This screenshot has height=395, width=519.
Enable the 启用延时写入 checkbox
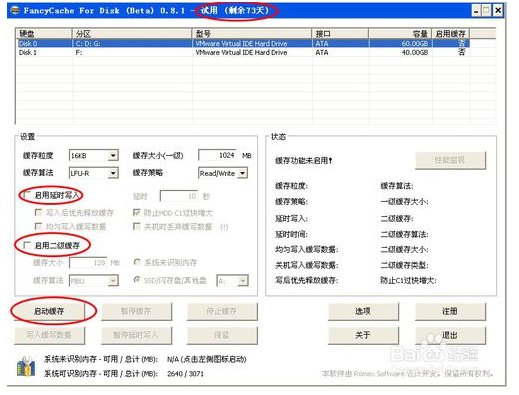pyautogui.click(x=26, y=195)
